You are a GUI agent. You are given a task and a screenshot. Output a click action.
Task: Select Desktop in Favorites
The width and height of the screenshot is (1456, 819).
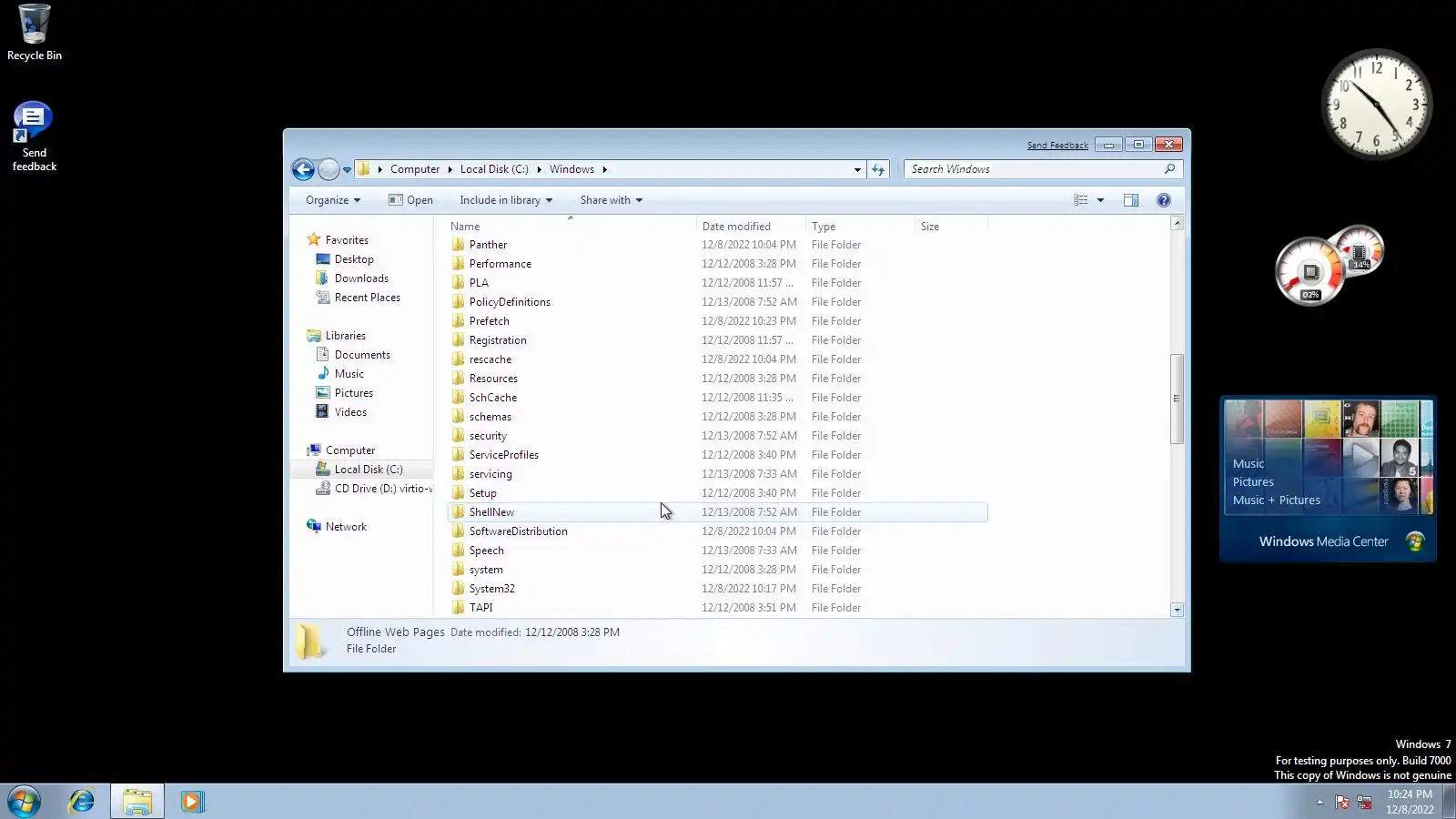pyautogui.click(x=354, y=259)
